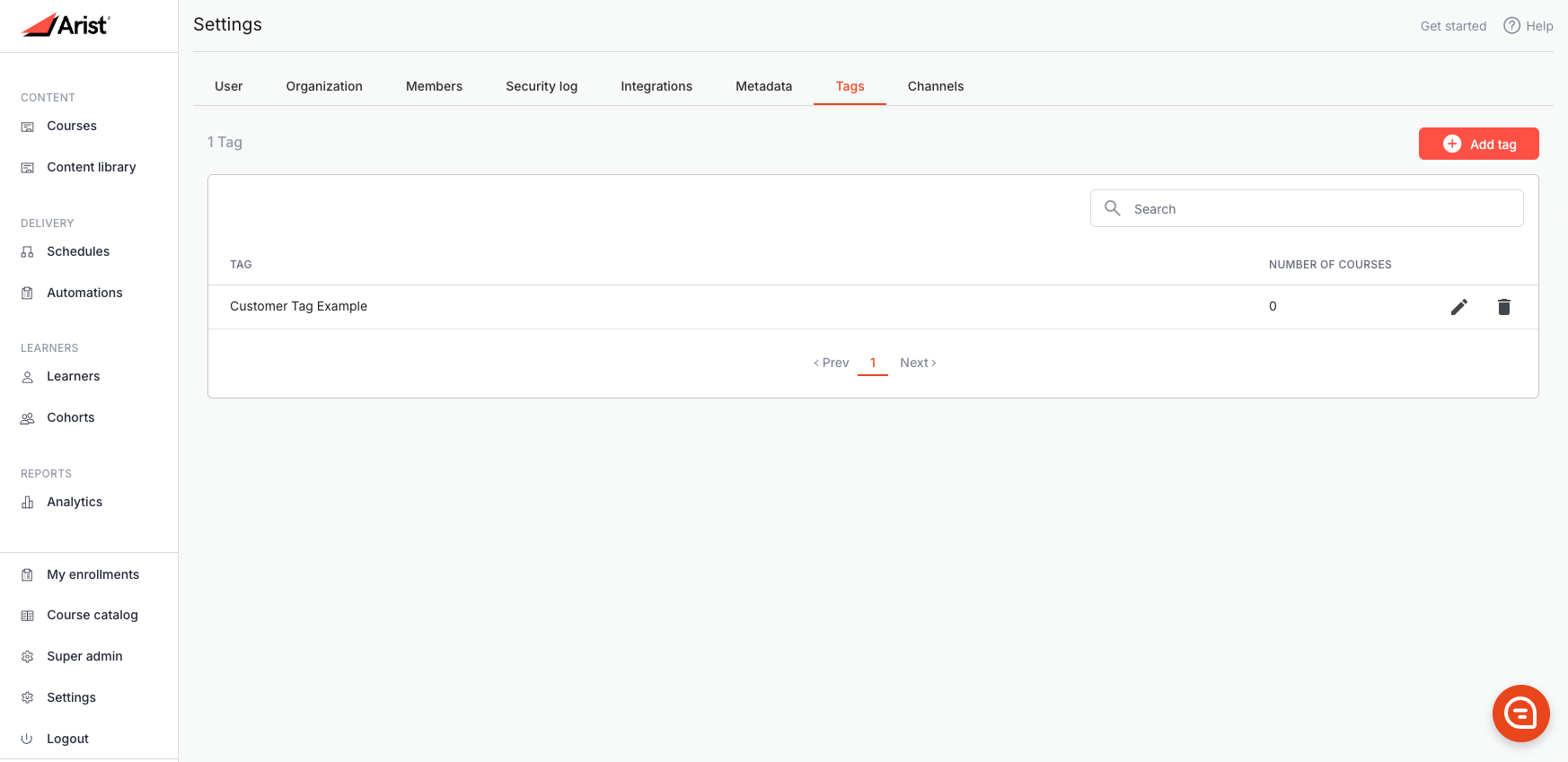The image size is (1568, 762).
Task: Click the Course catalog icon
Action: pos(28,616)
